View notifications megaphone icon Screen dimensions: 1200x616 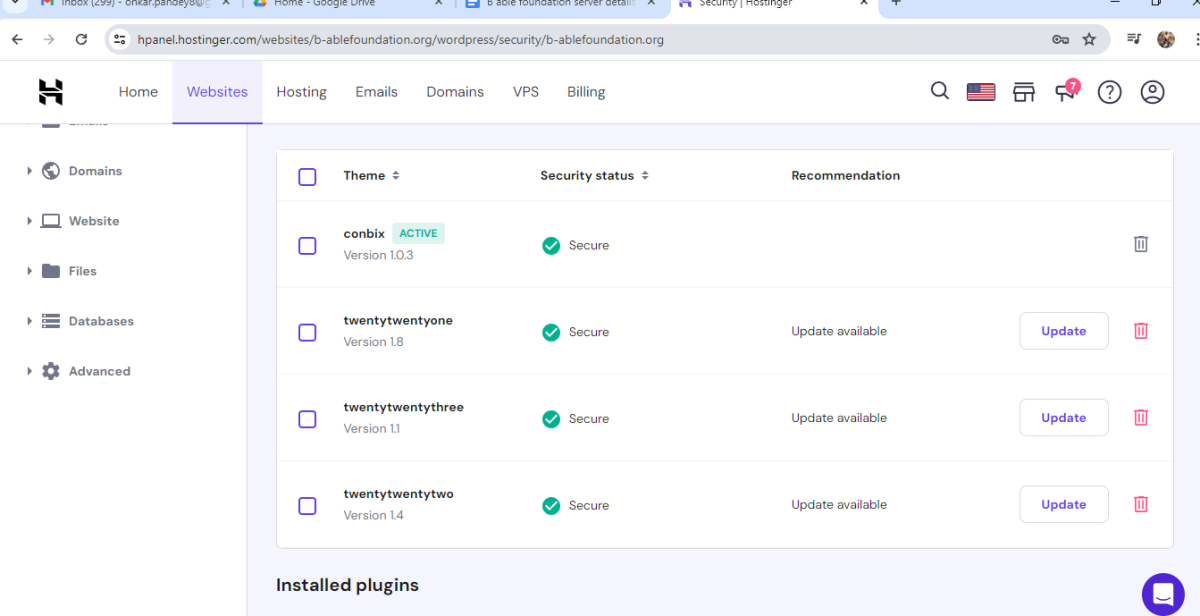point(1066,91)
